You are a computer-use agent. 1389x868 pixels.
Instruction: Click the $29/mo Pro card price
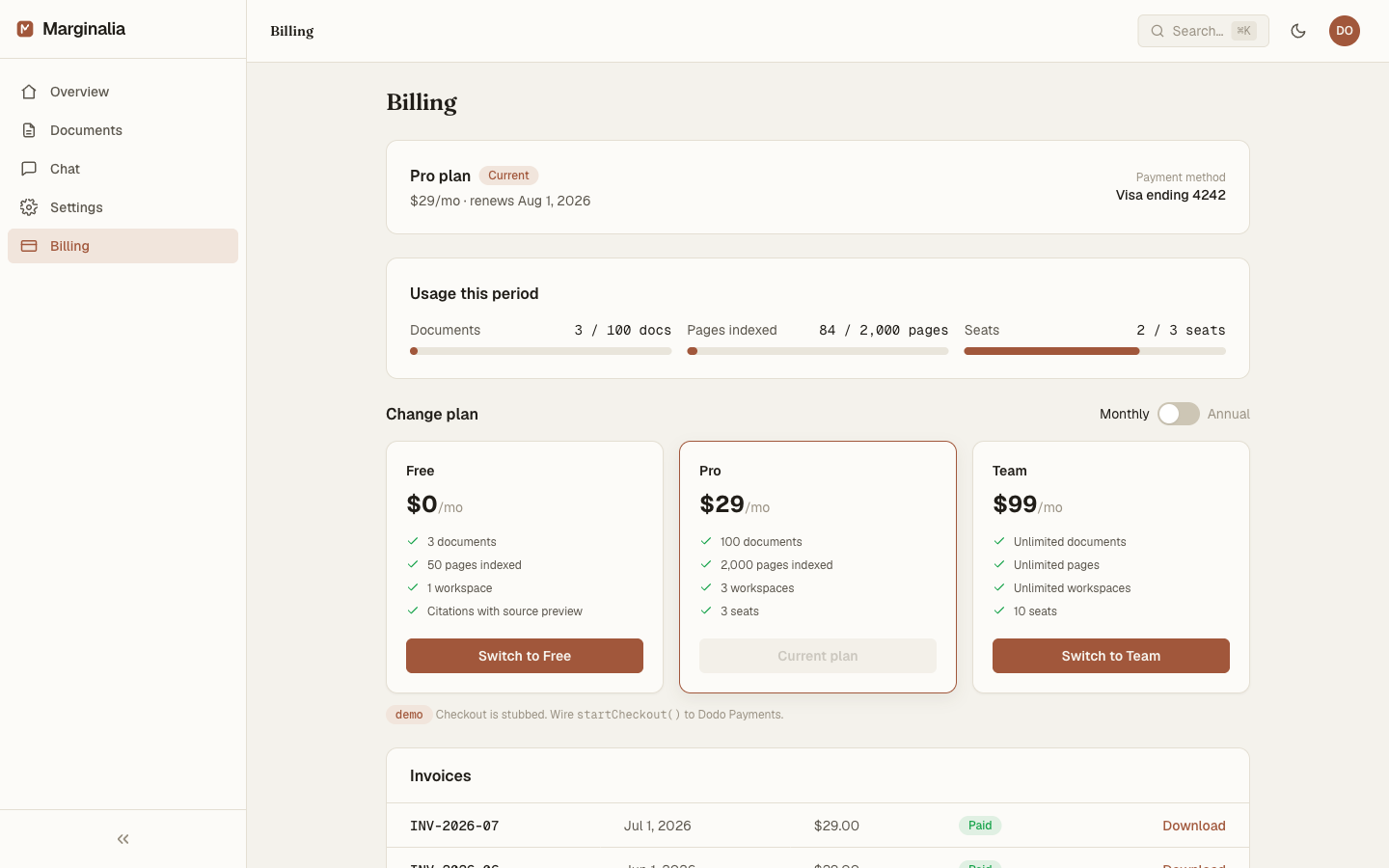tap(734, 504)
